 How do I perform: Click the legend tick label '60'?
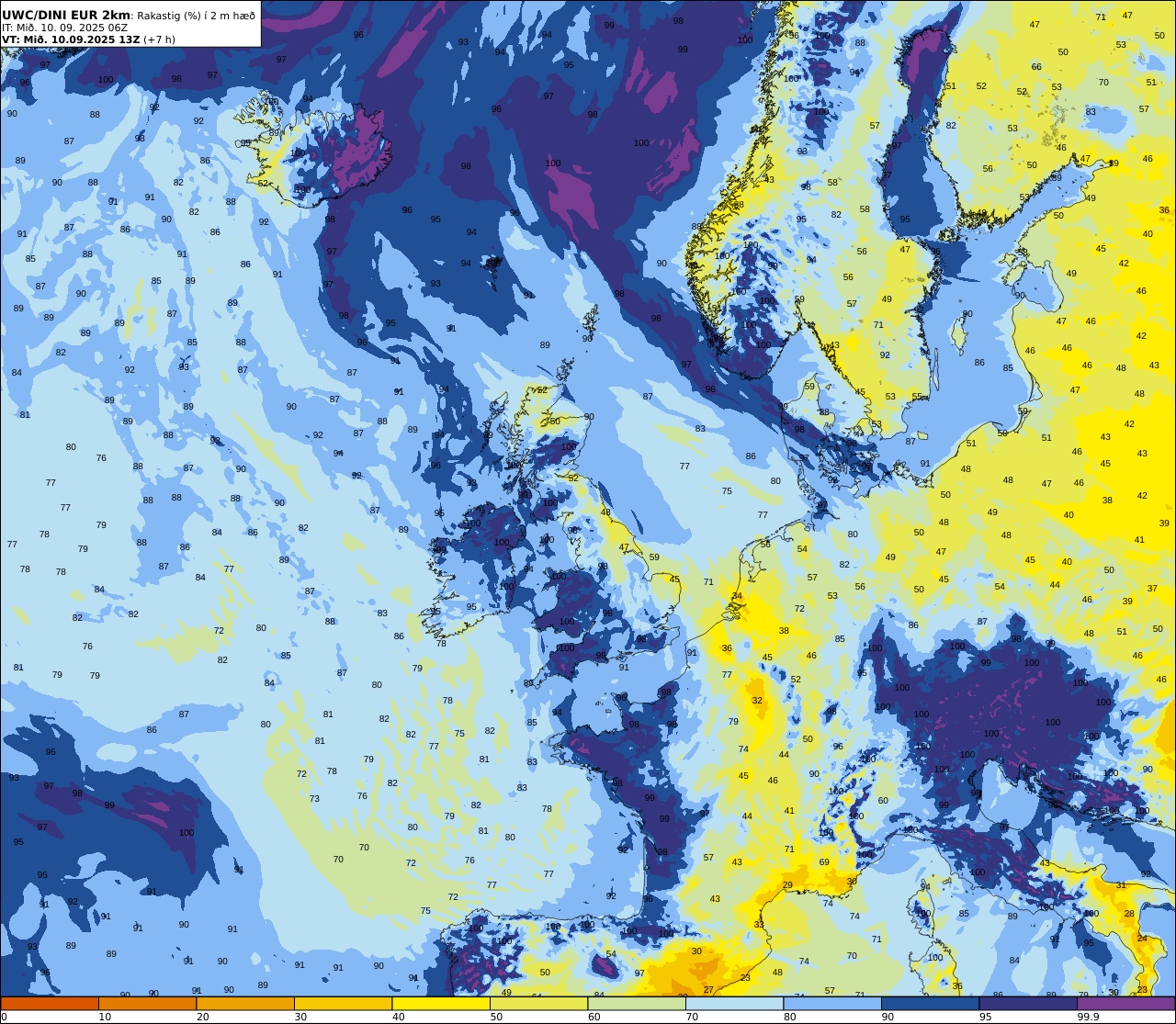594,1017
